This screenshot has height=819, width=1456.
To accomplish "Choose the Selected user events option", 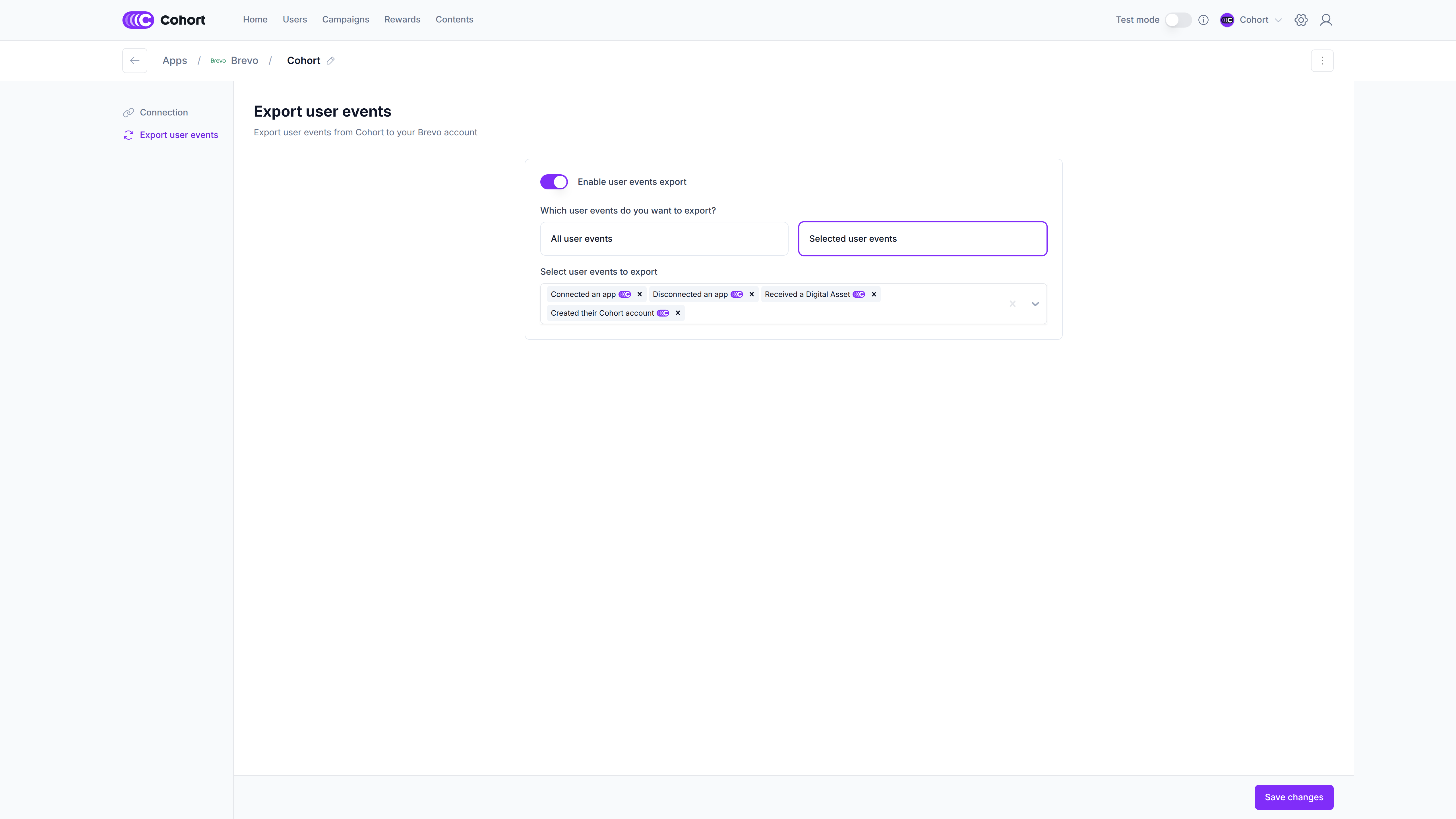I will [922, 239].
